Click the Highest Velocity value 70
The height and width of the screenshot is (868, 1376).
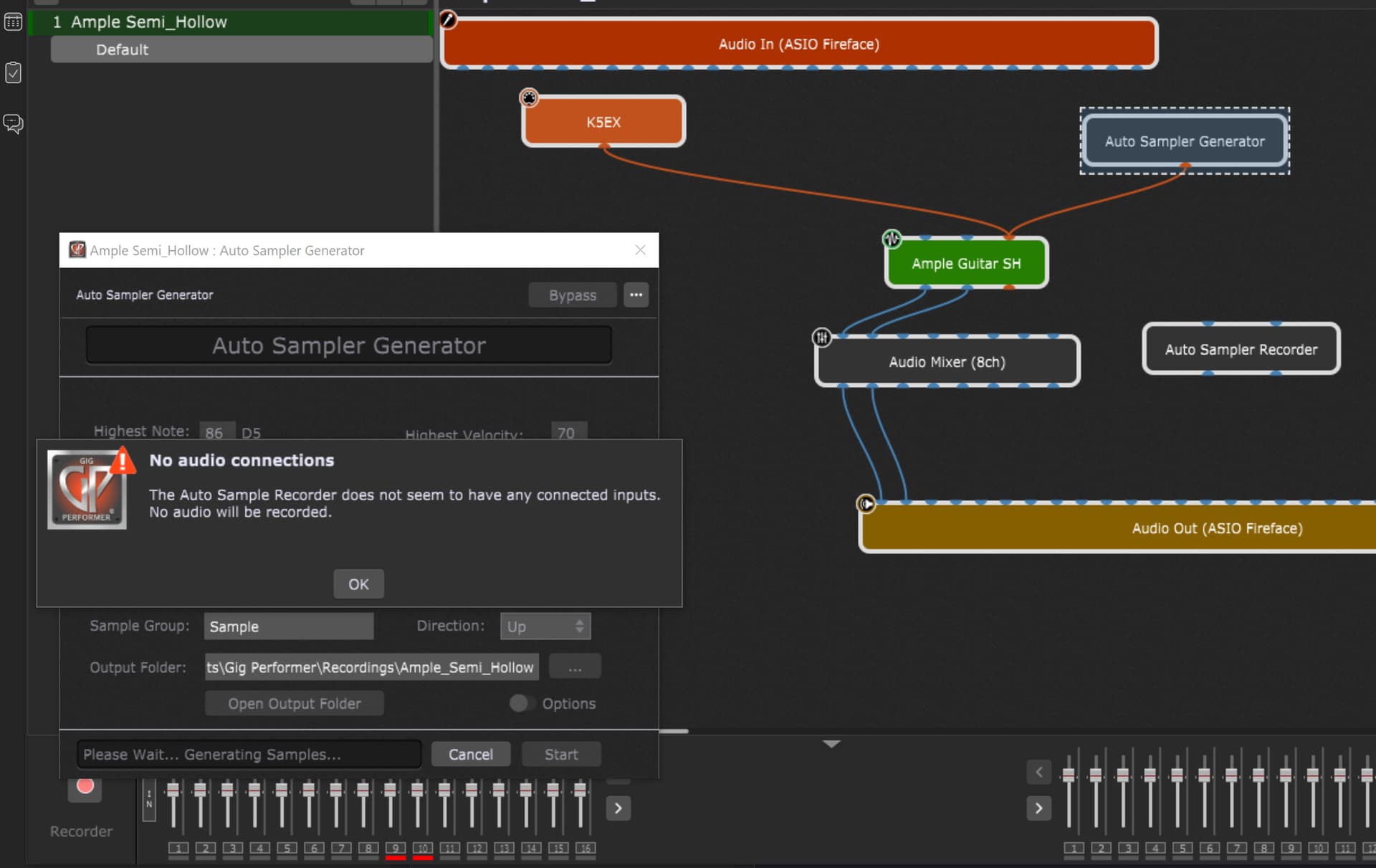point(568,431)
